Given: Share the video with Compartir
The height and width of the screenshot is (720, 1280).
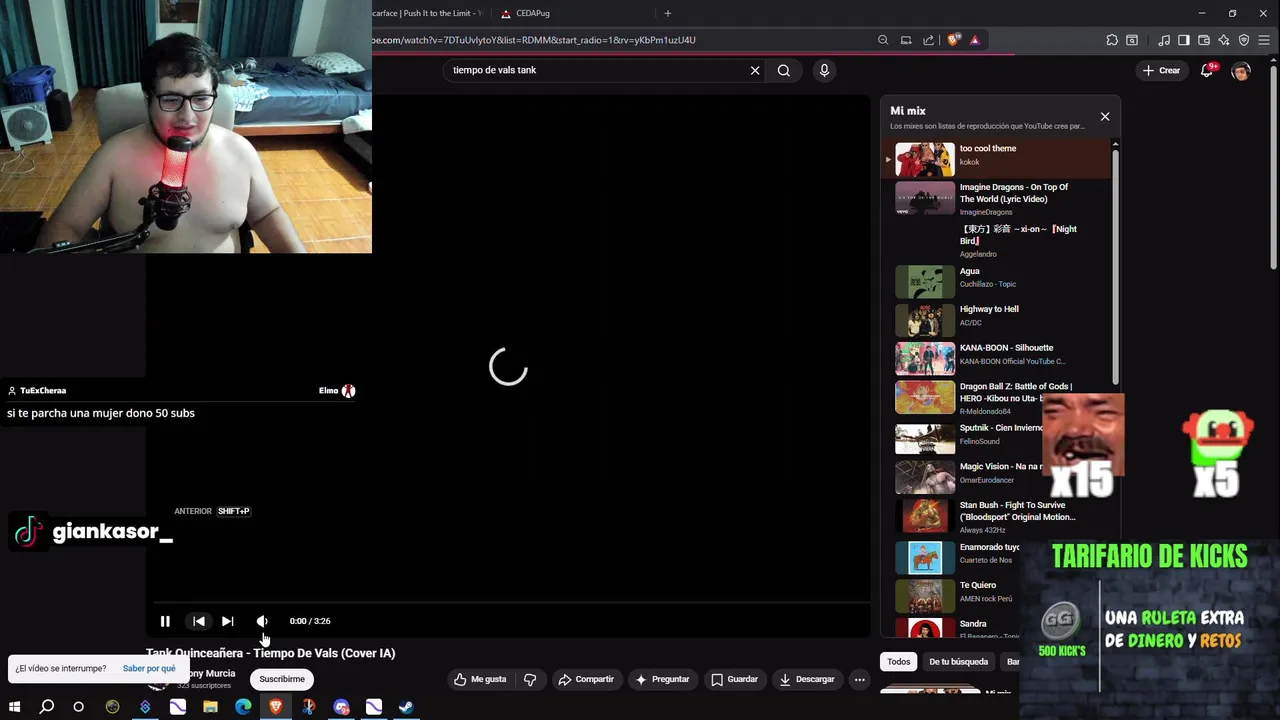Looking at the screenshot, I should [x=586, y=679].
